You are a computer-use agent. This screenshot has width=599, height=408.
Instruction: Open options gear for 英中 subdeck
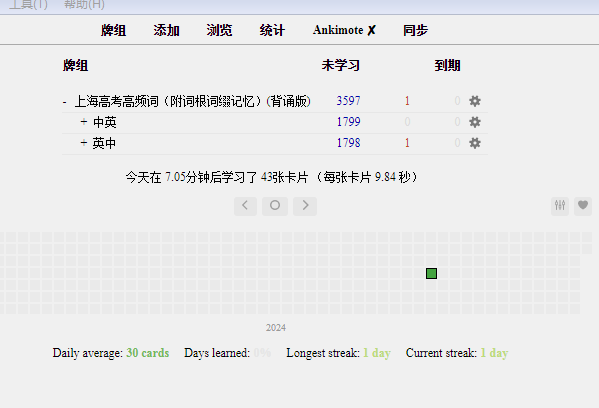point(474,143)
